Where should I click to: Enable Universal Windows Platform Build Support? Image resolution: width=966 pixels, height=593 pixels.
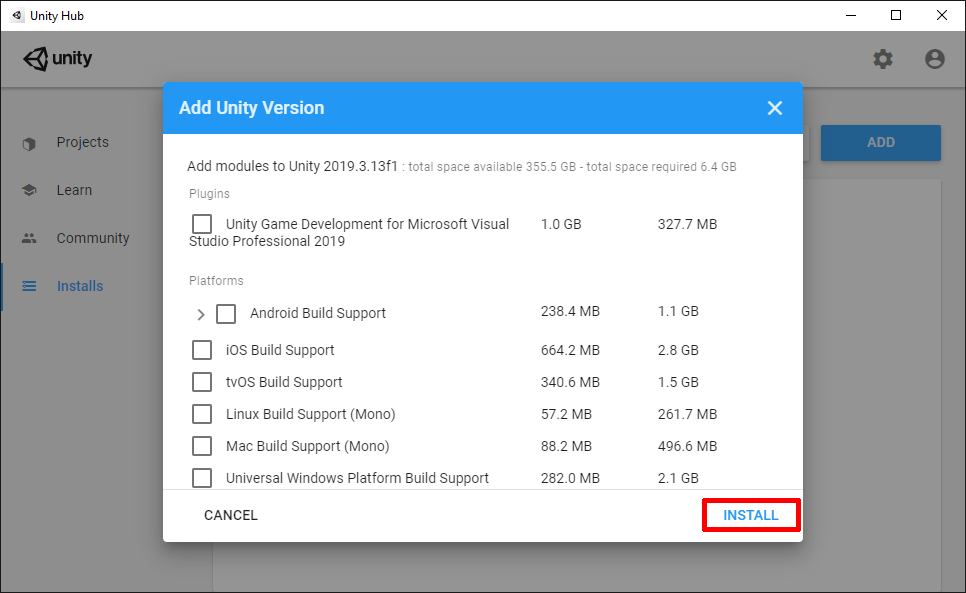pyautogui.click(x=202, y=478)
